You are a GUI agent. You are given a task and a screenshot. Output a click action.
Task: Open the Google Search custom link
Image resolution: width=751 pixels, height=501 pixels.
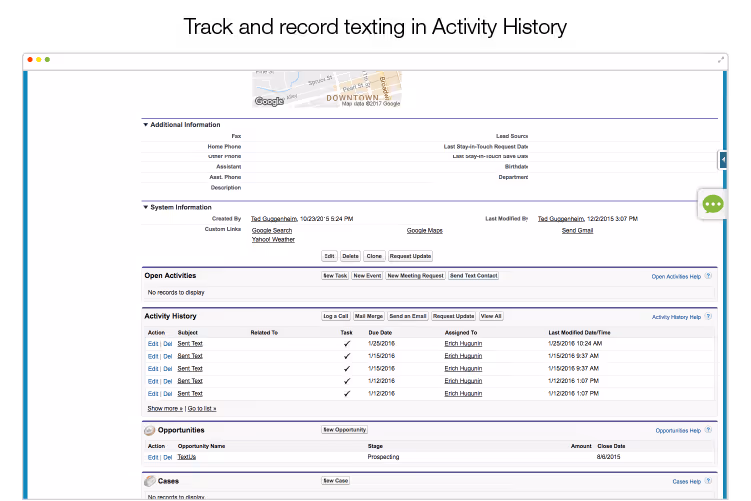point(272,230)
